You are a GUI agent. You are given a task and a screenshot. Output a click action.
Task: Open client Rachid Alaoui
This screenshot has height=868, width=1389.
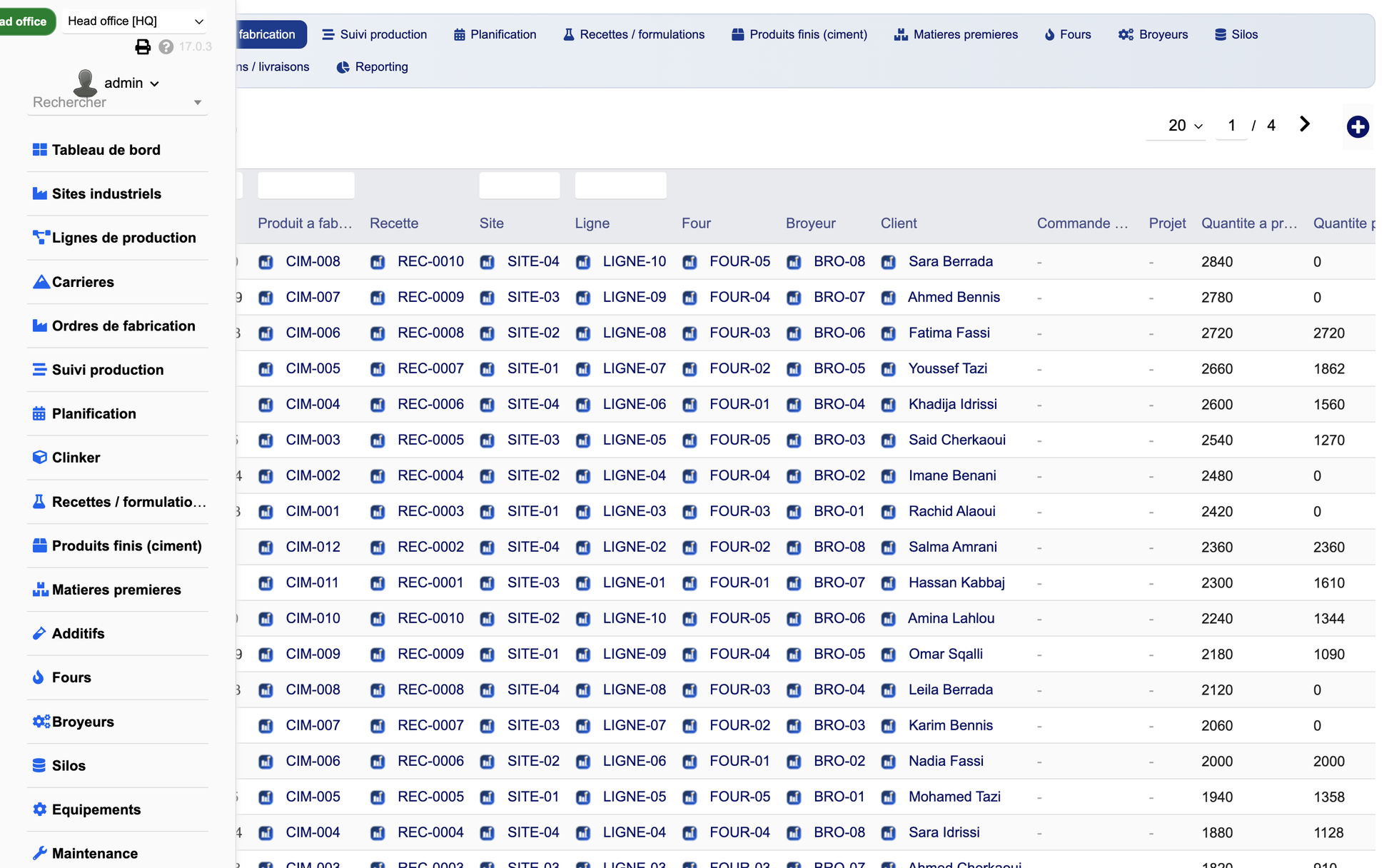click(951, 511)
